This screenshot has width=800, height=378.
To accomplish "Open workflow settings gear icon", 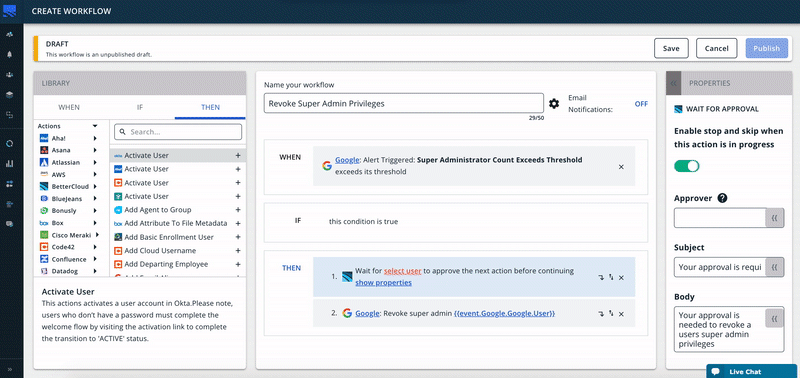I will point(554,104).
